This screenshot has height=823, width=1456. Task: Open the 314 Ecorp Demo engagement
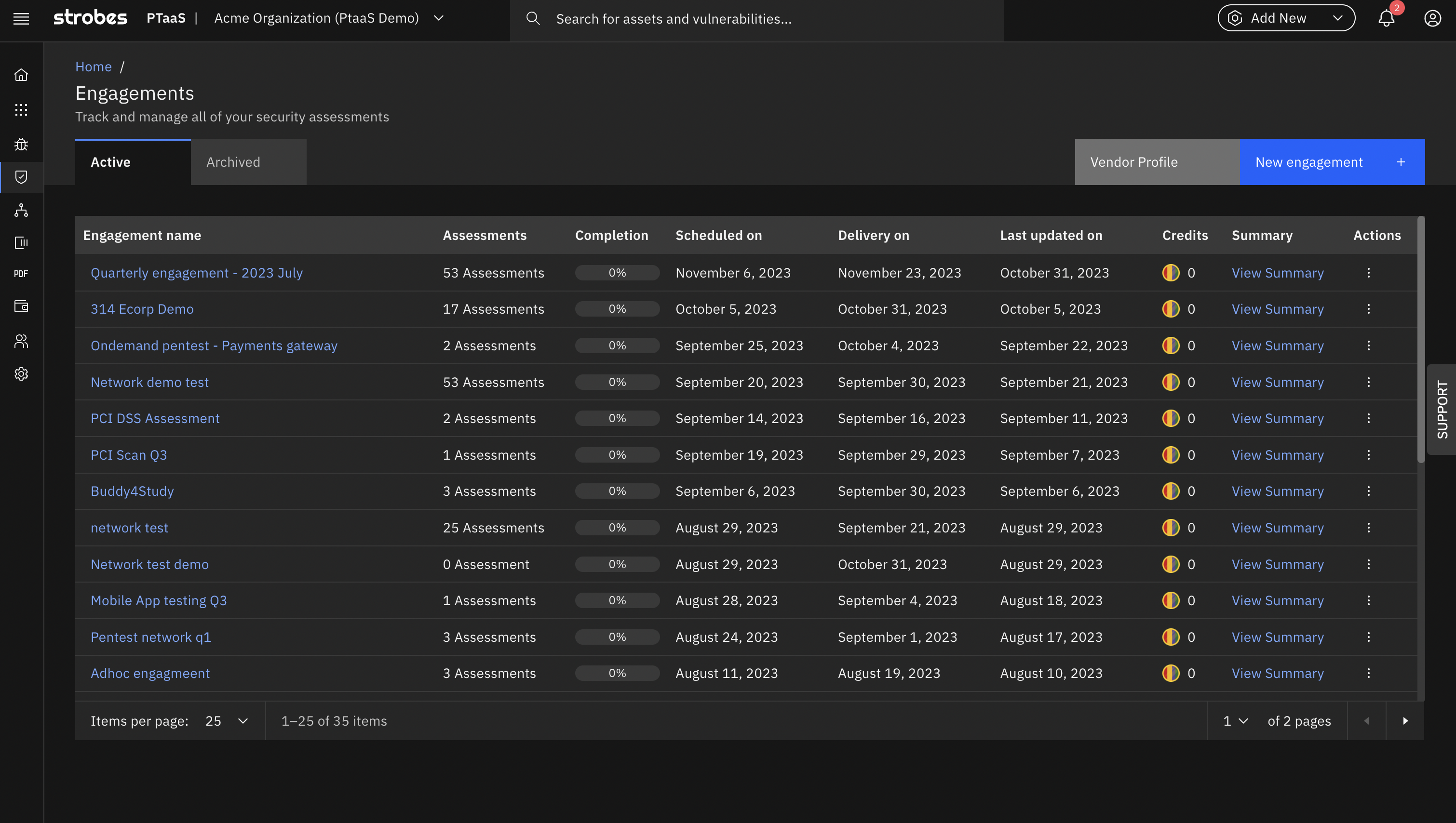click(142, 308)
